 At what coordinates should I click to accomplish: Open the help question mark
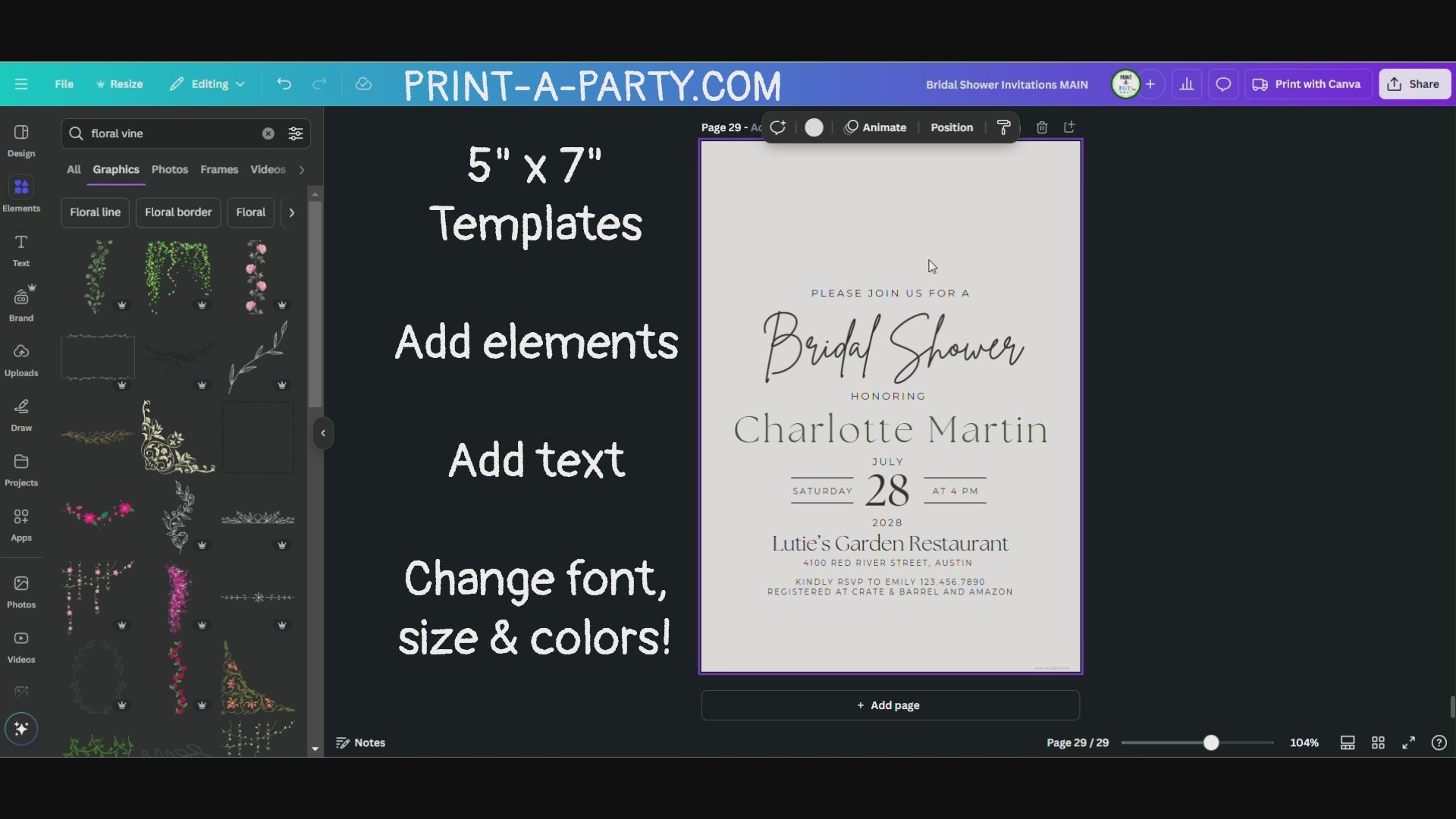[1439, 743]
